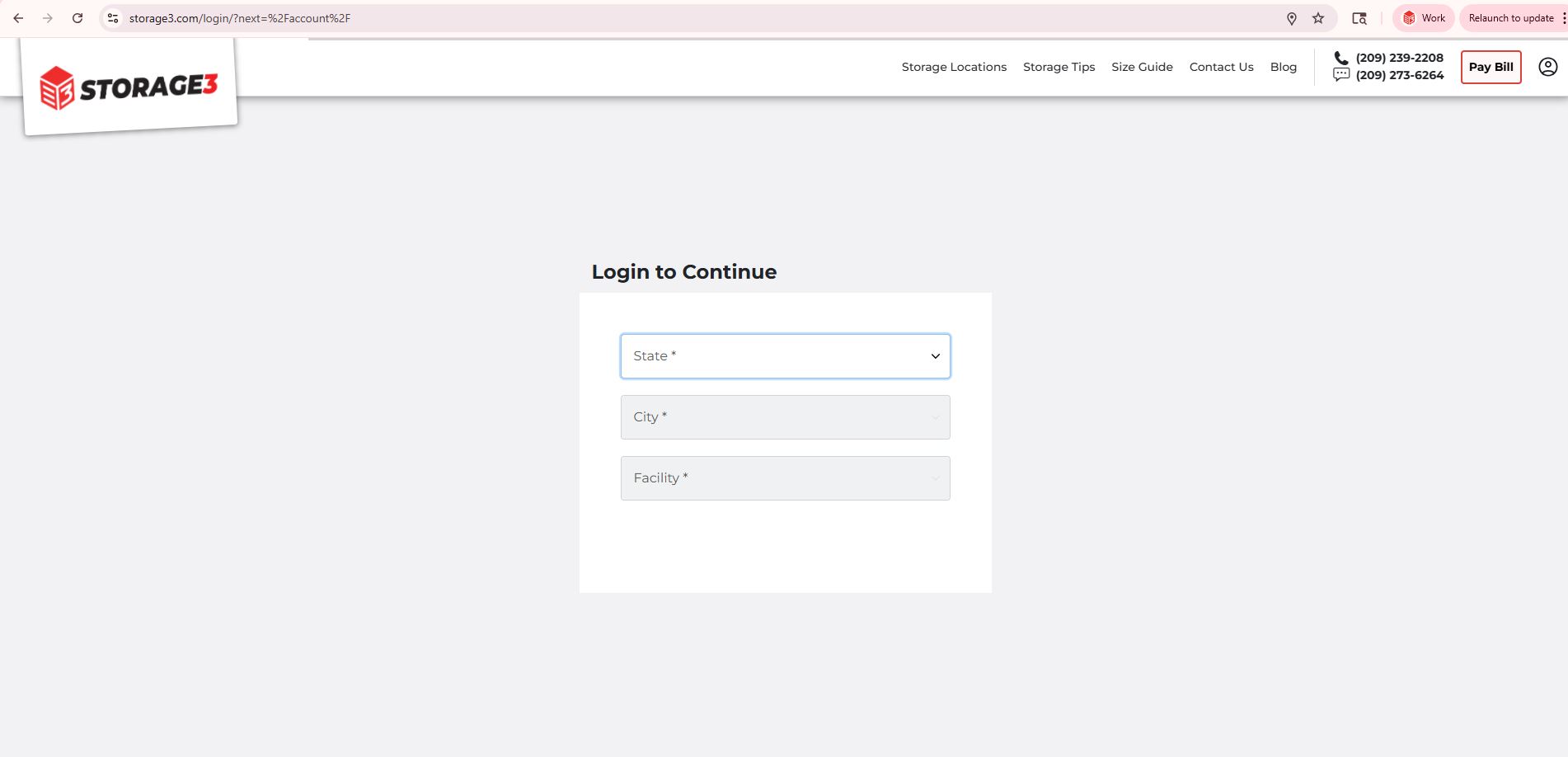Bookmark this page with star icon
Screen dimensions: 1568x757
[x=1318, y=18]
